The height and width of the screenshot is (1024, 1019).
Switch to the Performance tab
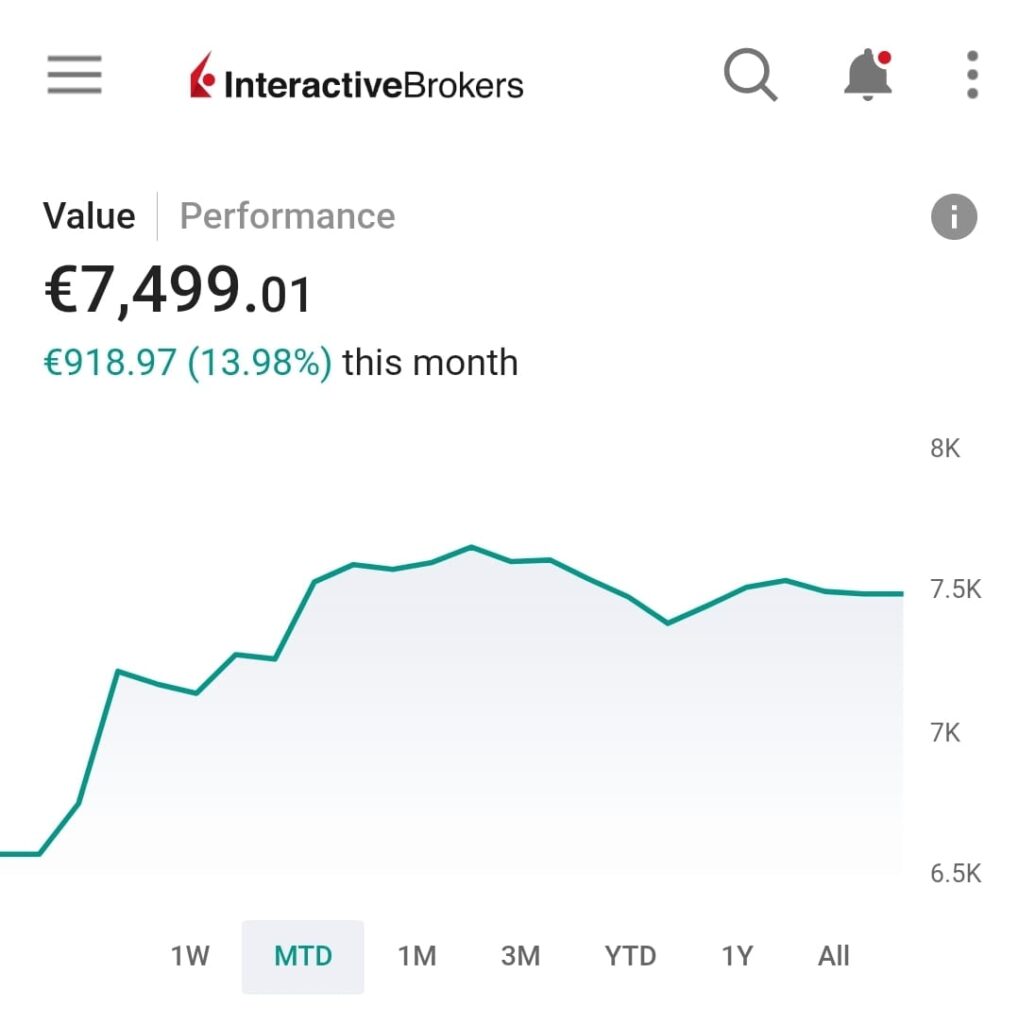(287, 216)
